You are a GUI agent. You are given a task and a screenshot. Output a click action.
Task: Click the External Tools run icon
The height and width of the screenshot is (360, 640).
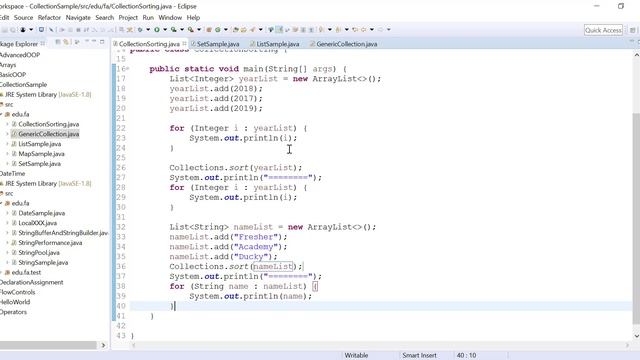pyautogui.click(x=191, y=29)
